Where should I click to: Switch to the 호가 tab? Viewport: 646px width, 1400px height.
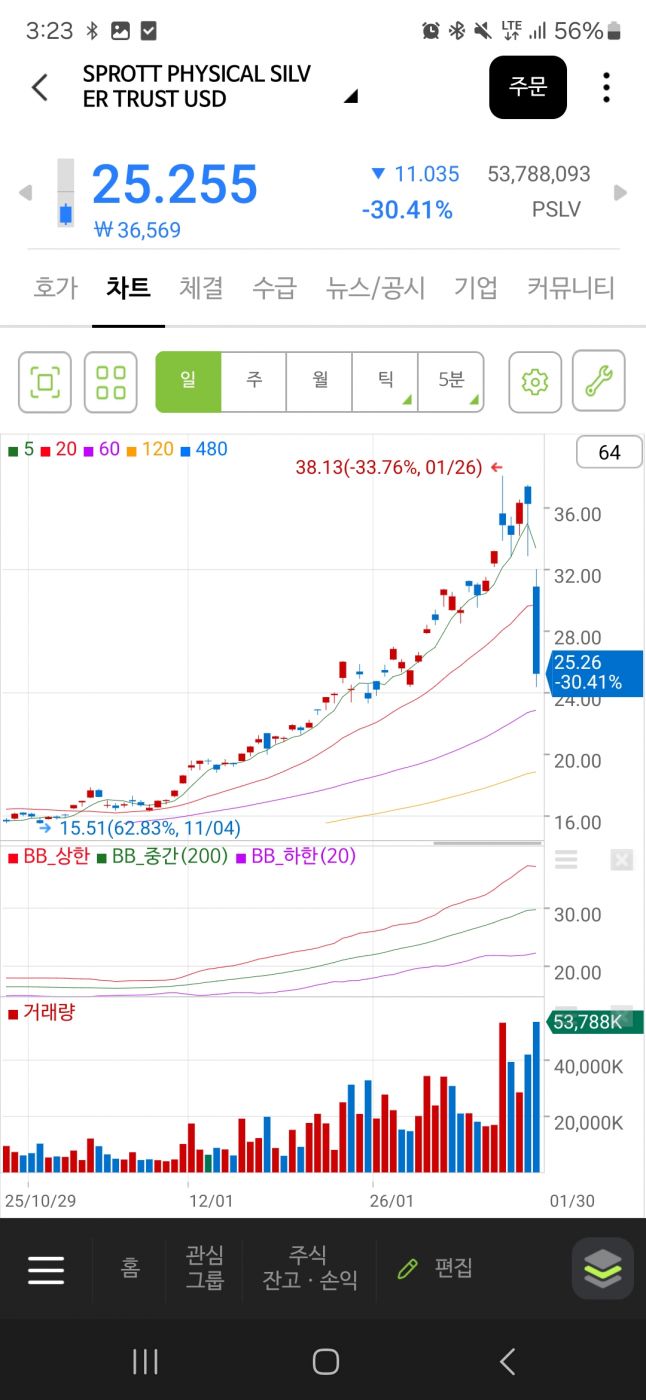(55, 288)
